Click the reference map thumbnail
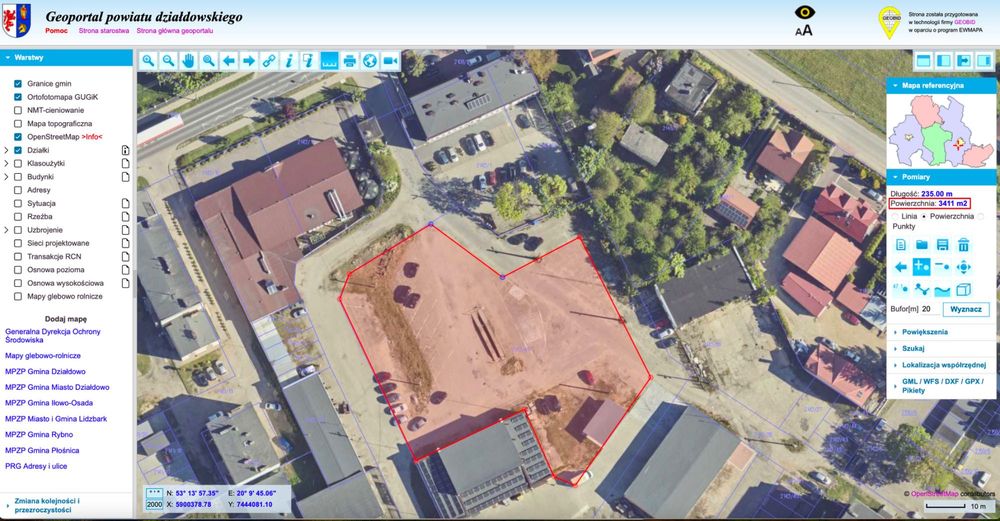 pyautogui.click(x=940, y=131)
